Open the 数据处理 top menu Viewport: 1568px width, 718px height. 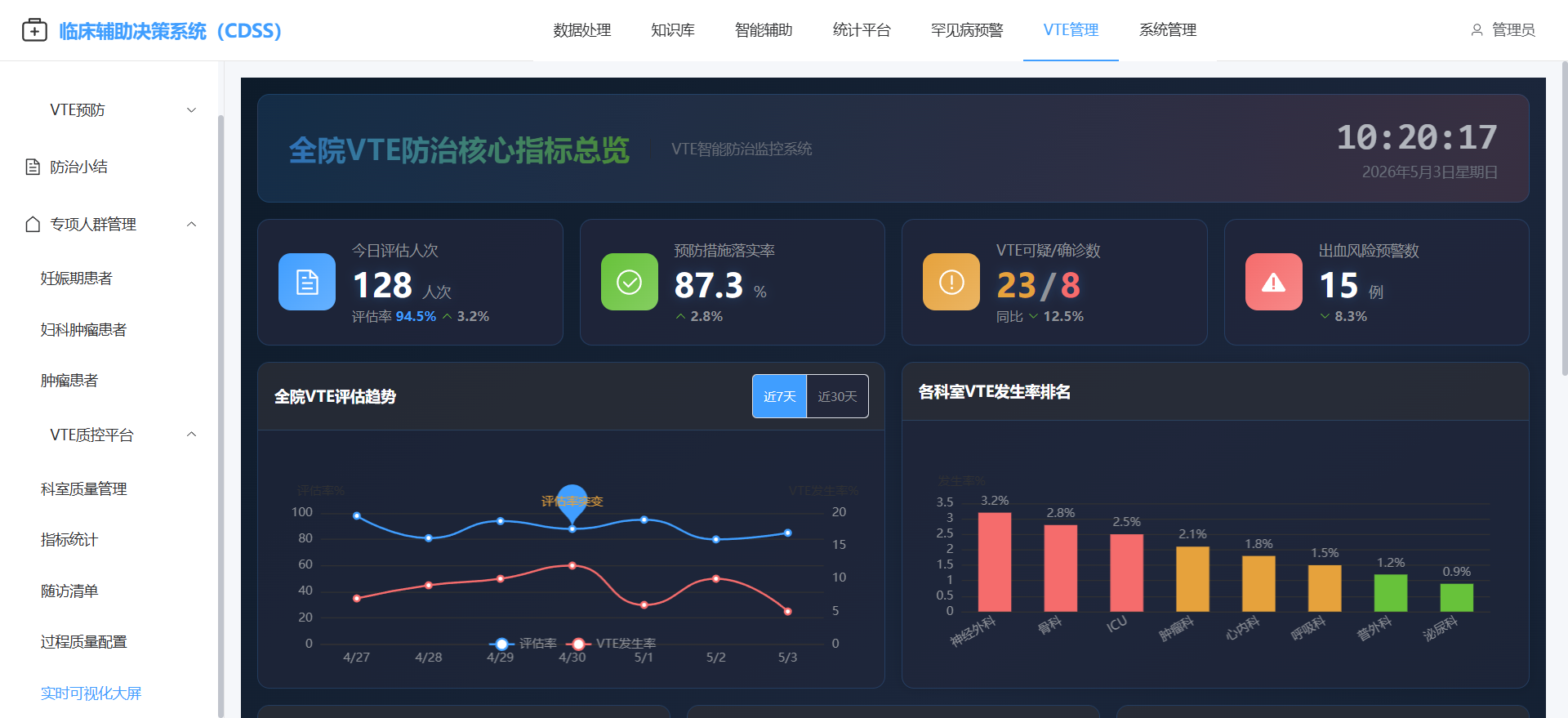pyautogui.click(x=582, y=30)
